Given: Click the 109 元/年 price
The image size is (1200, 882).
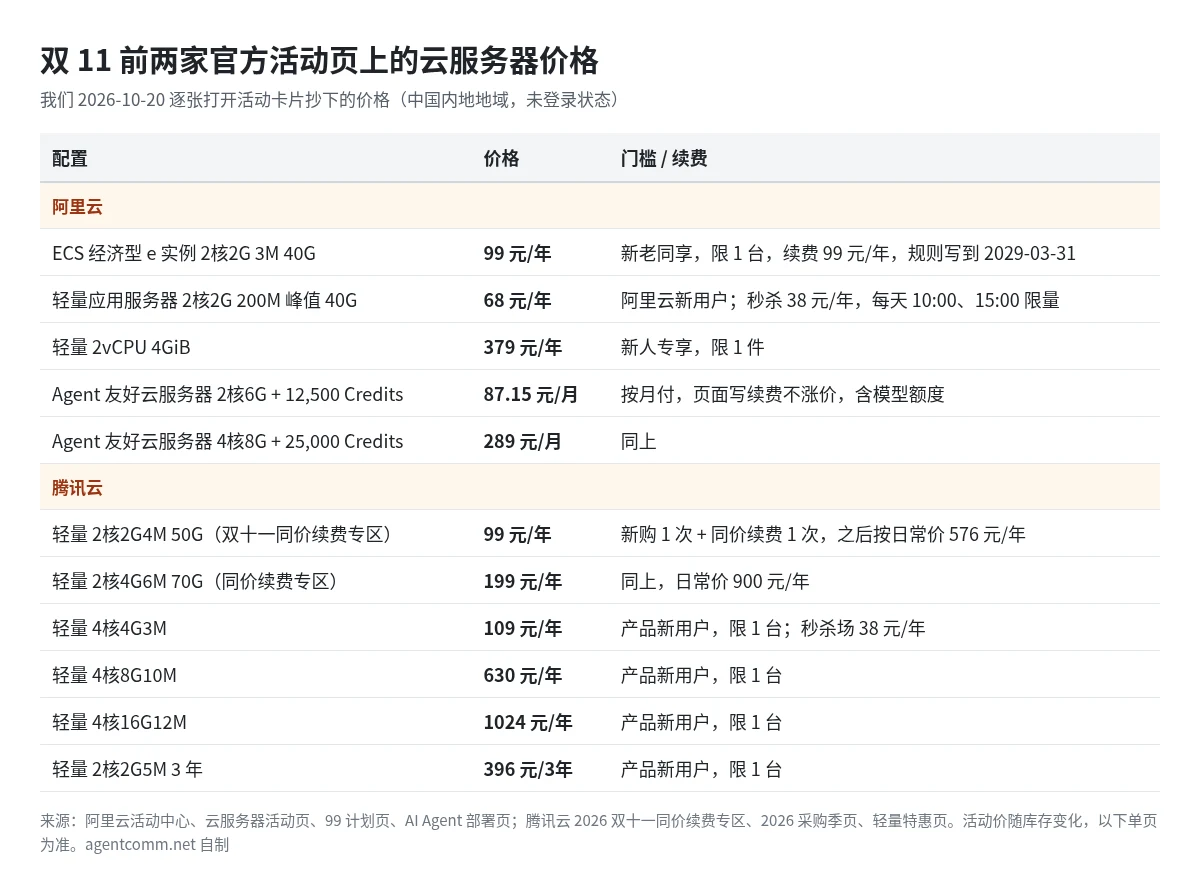Looking at the screenshot, I should click(523, 629).
